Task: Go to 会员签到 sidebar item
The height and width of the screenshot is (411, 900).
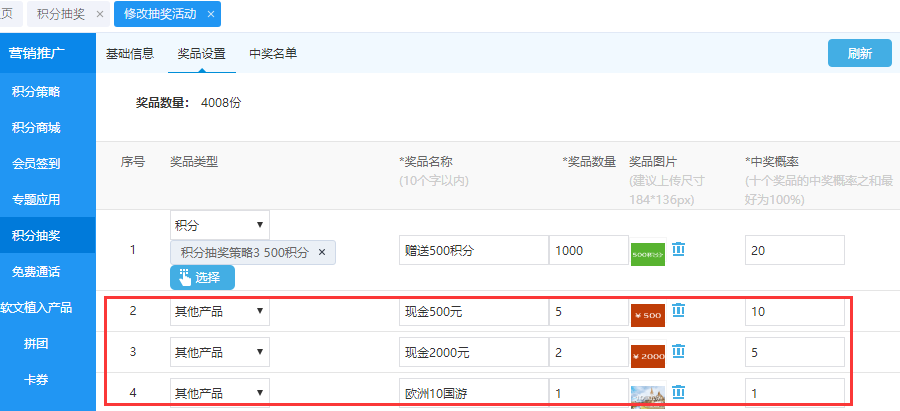Action: [x=36, y=163]
